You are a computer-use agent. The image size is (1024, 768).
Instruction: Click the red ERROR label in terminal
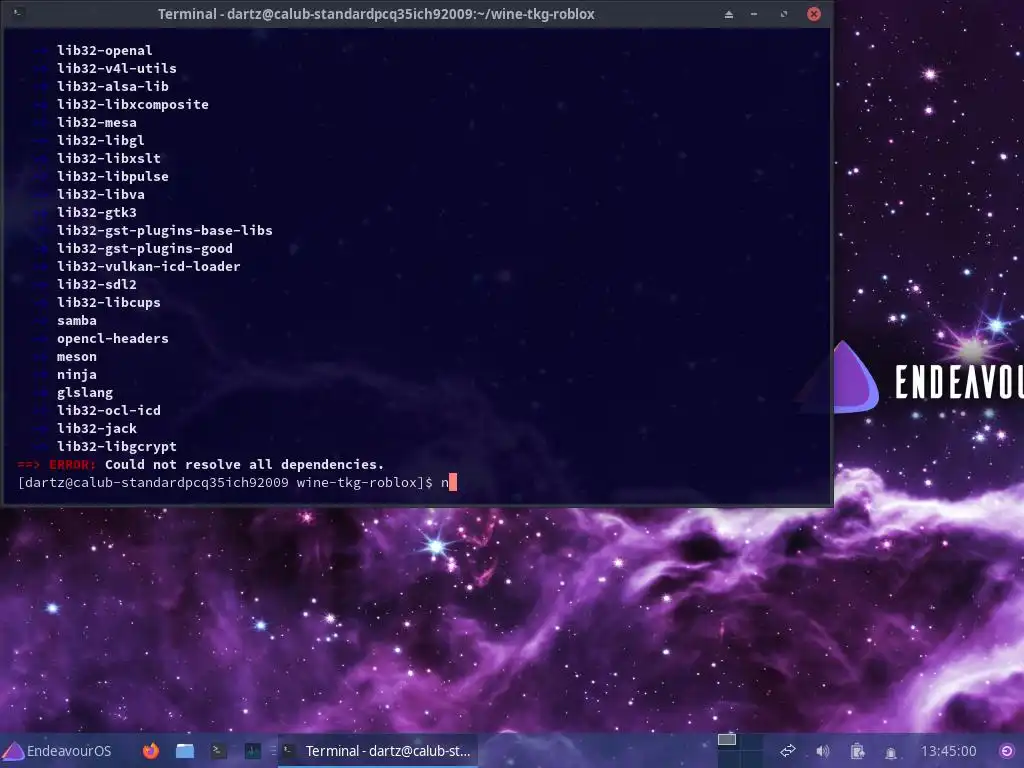(x=72, y=464)
